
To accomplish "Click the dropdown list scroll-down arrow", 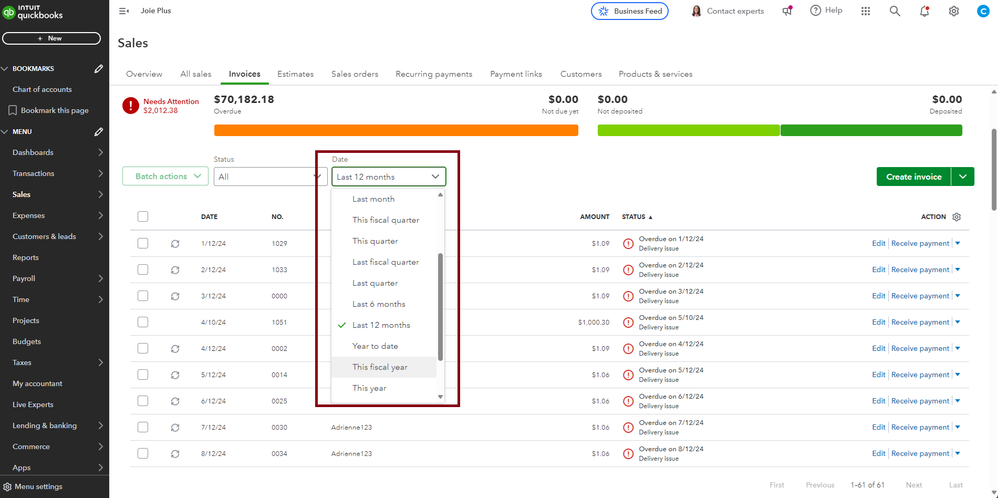I will [440, 396].
